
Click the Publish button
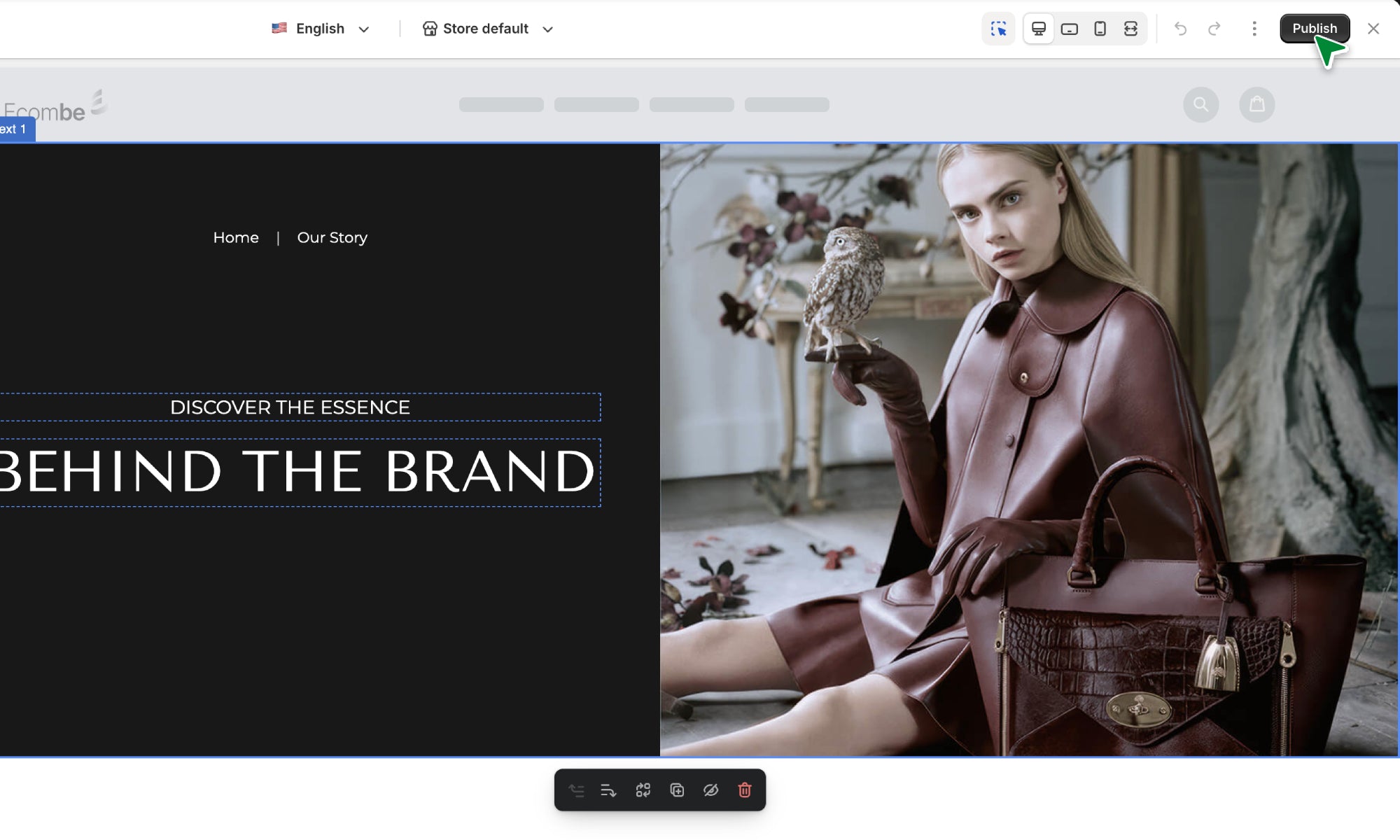pyautogui.click(x=1314, y=29)
